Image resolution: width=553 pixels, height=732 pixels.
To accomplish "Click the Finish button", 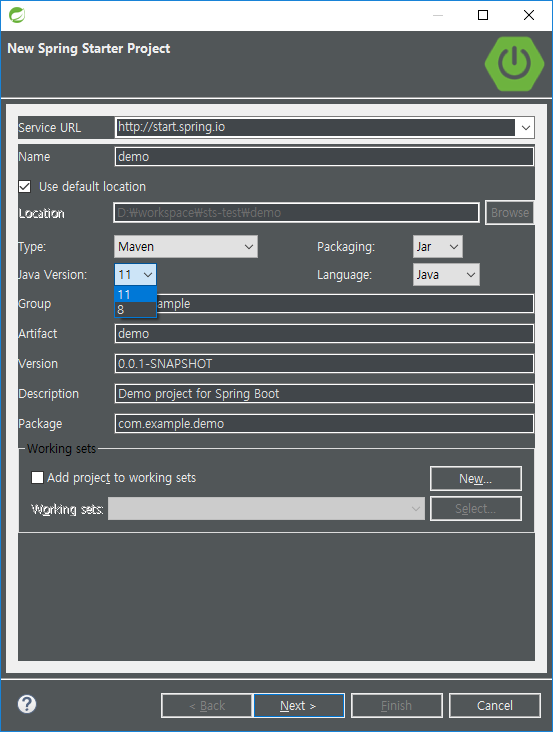I will point(397,705).
